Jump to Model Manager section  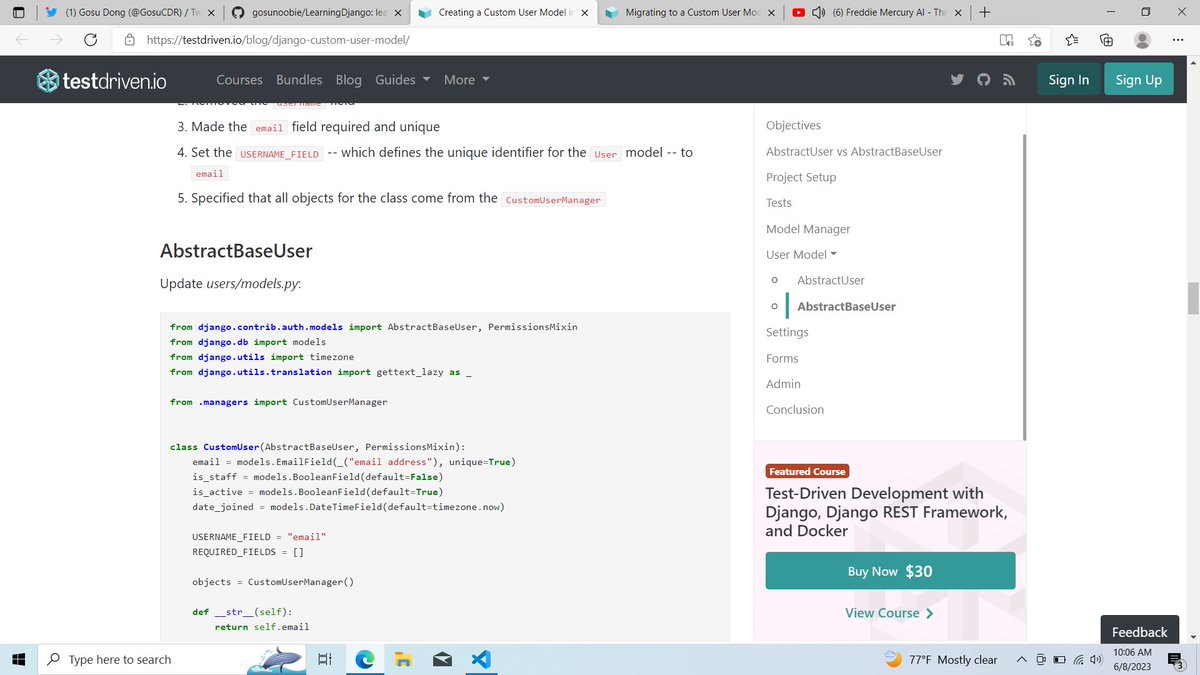pyautogui.click(x=808, y=229)
